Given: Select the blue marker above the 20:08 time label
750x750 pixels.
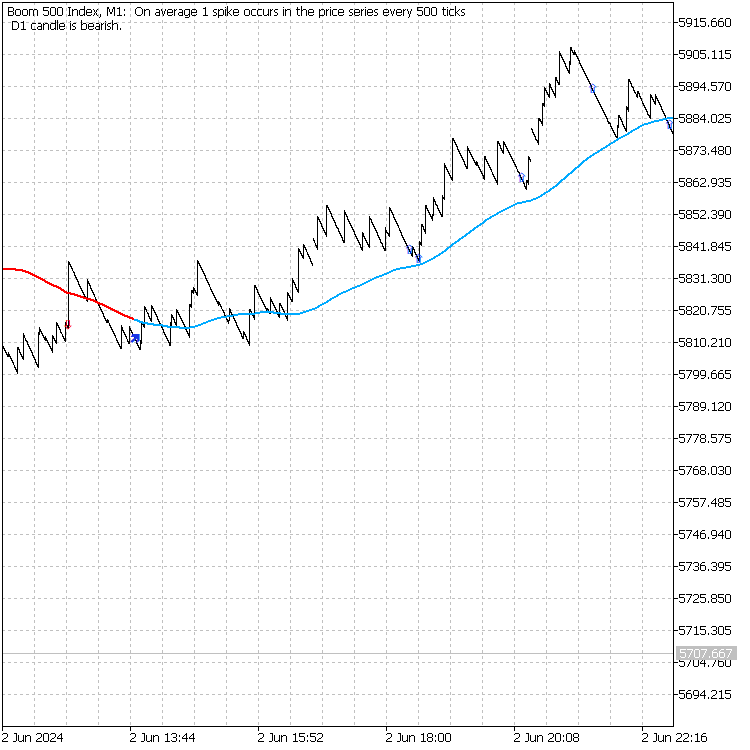Looking at the screenshot, I should (x=522, y=178).
